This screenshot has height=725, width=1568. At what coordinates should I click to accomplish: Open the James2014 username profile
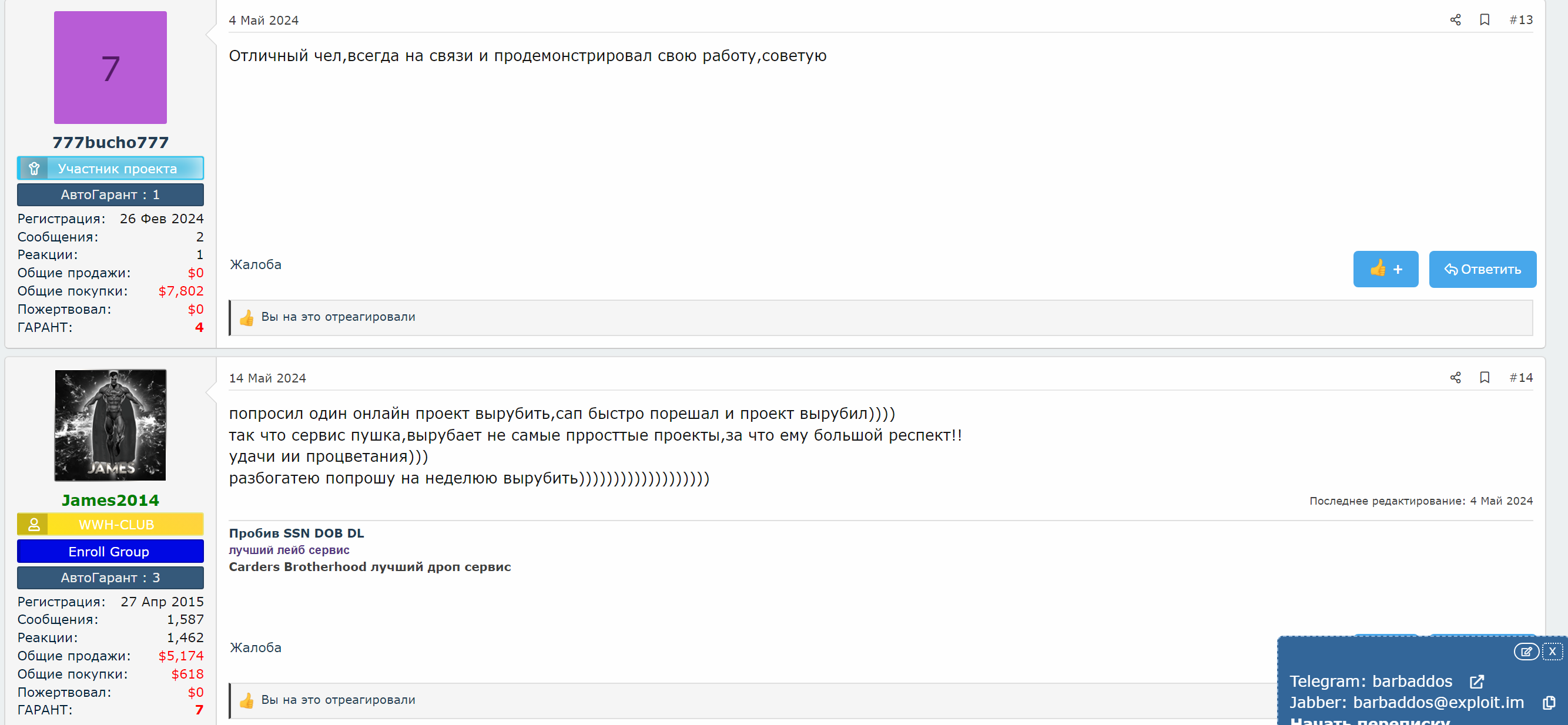[x=110, y=501]
